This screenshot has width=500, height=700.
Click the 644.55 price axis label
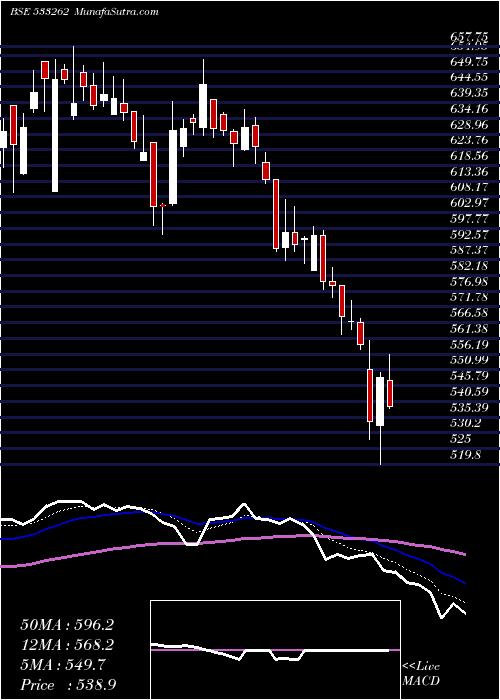(x=469, y=77)
